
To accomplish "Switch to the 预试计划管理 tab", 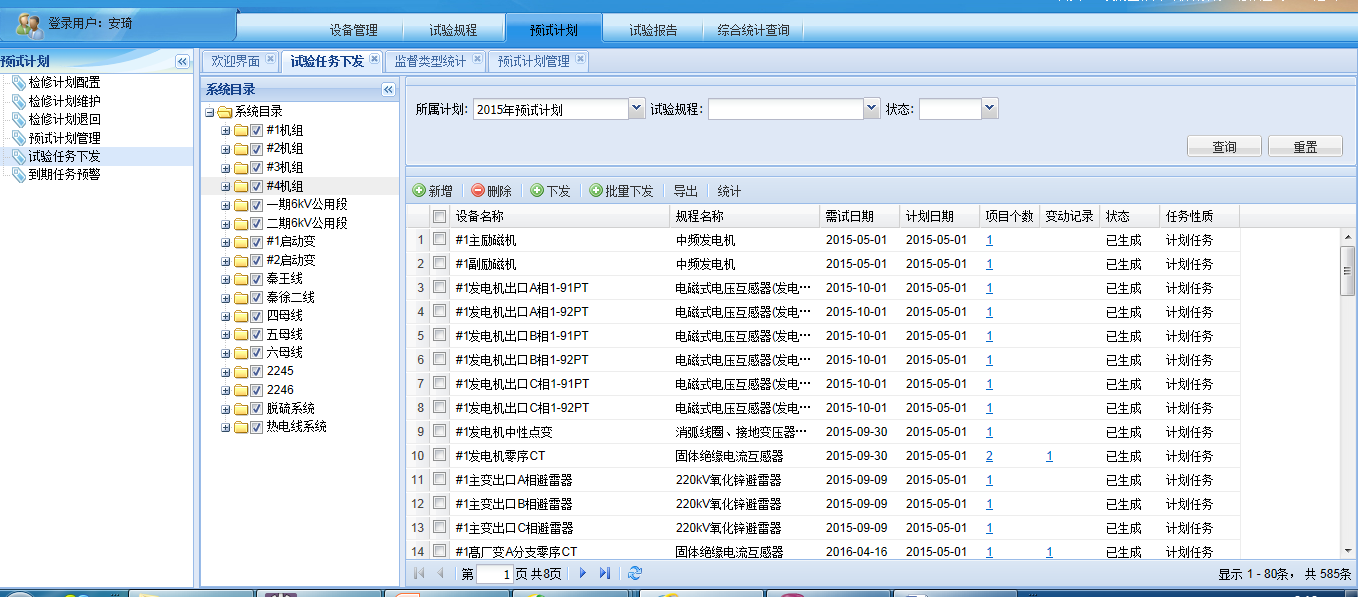I will pyautogui.click(x=533, y=61).
